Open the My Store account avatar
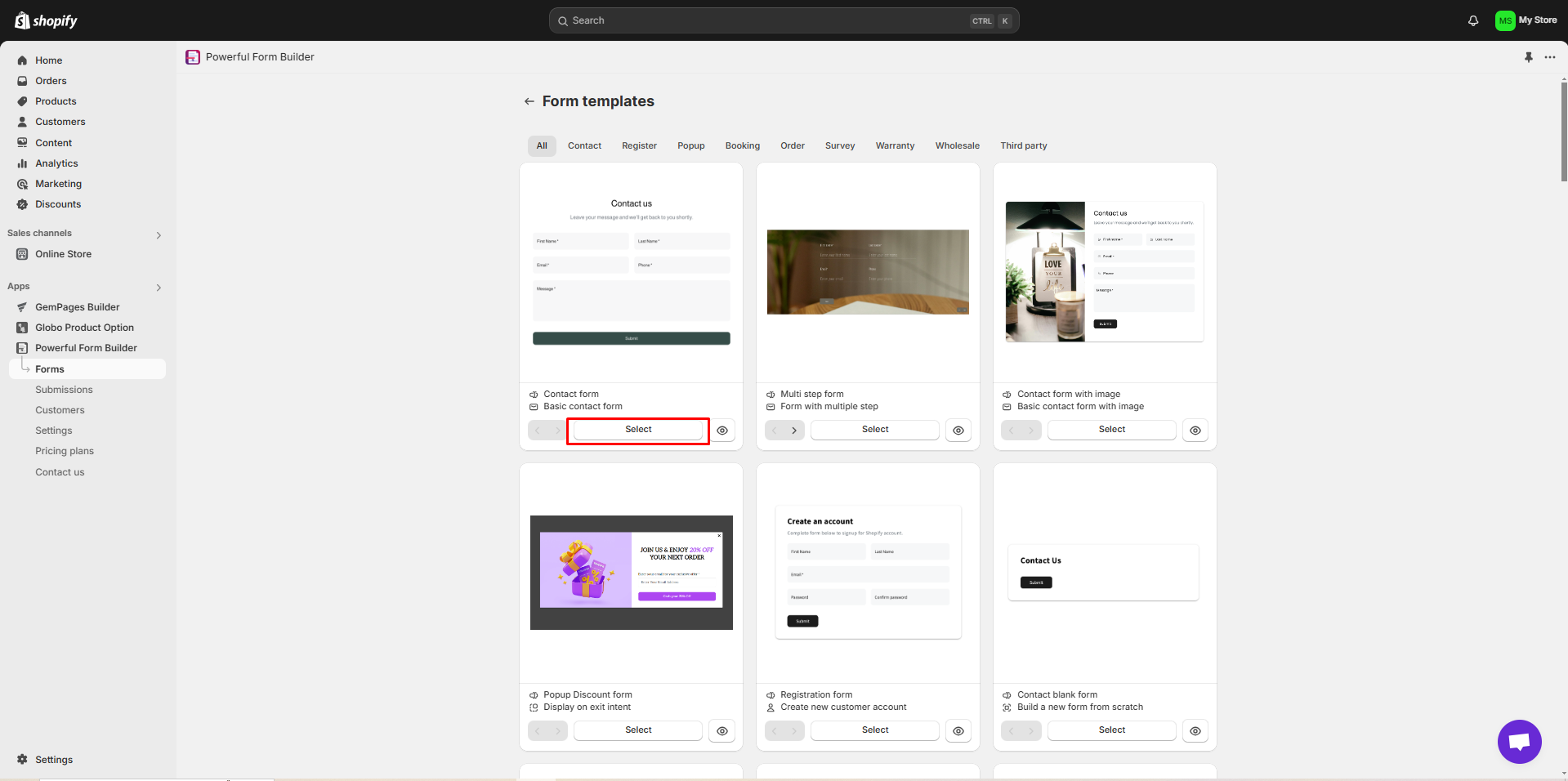The image size is (1568, 781). pyautogui.click(x=1505, y=20)
